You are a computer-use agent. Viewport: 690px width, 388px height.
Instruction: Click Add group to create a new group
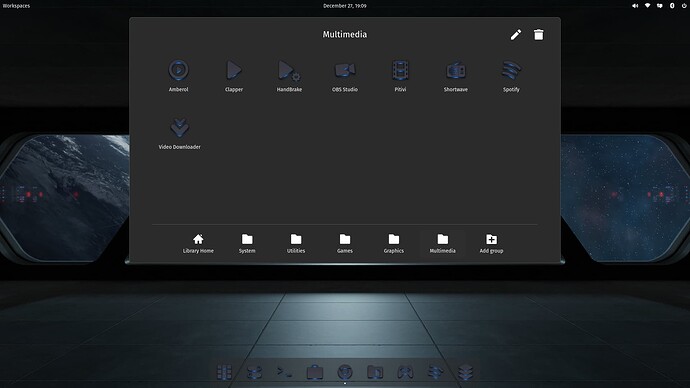coord(491,243)
